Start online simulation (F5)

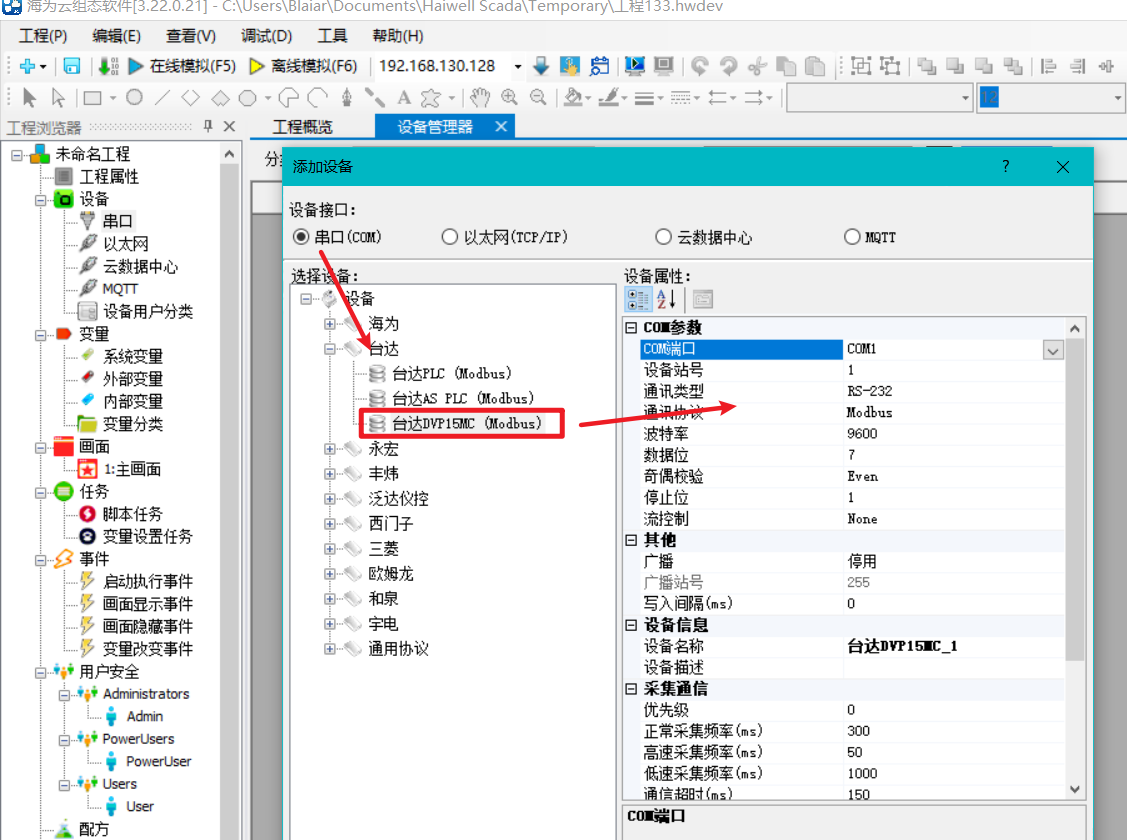[182, 66]
